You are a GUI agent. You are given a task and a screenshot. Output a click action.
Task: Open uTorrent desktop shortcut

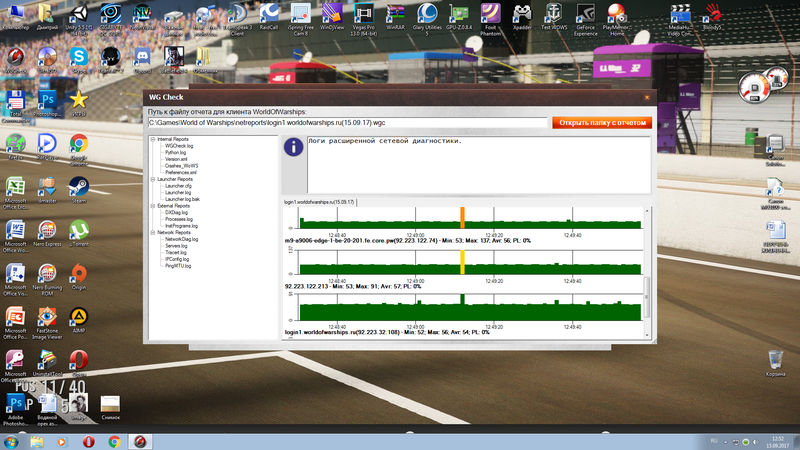(x=79, y=233)
